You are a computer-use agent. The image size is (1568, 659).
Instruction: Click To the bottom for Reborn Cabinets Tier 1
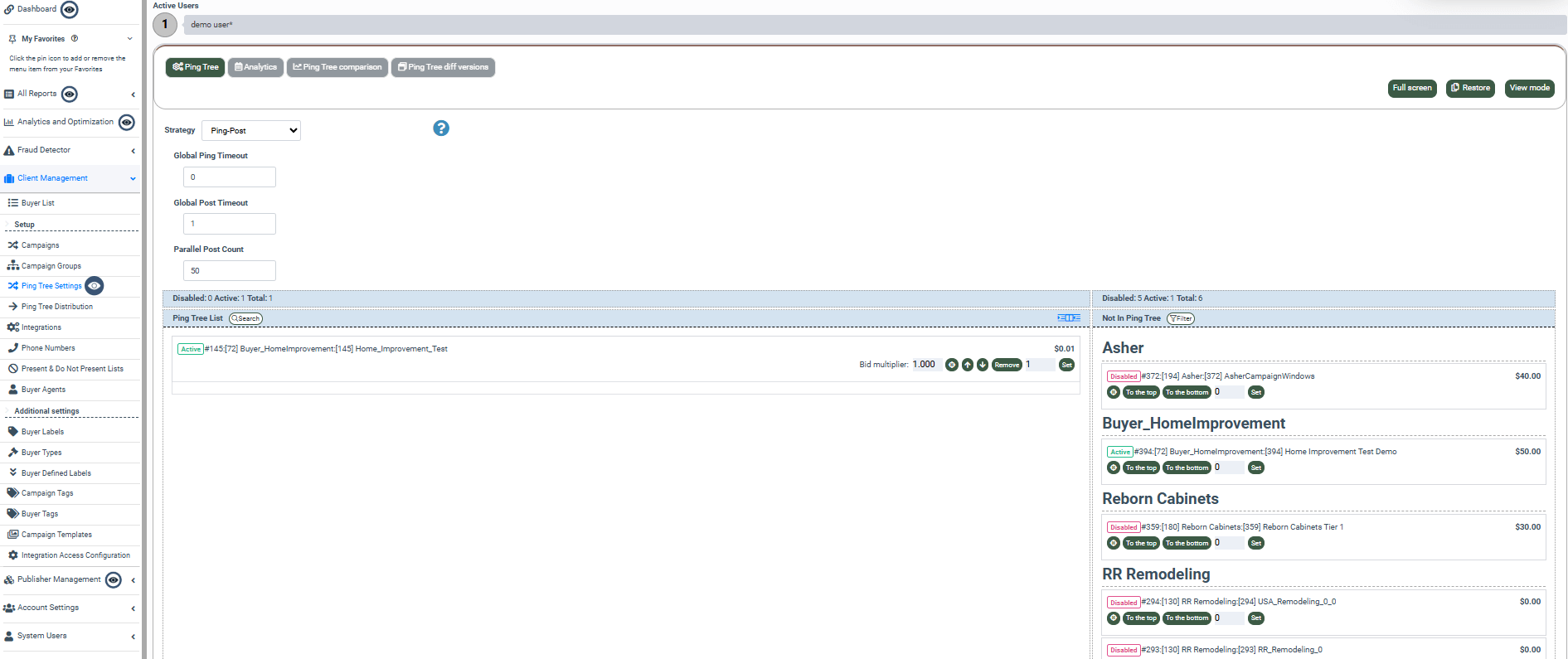click(1187, 543)
